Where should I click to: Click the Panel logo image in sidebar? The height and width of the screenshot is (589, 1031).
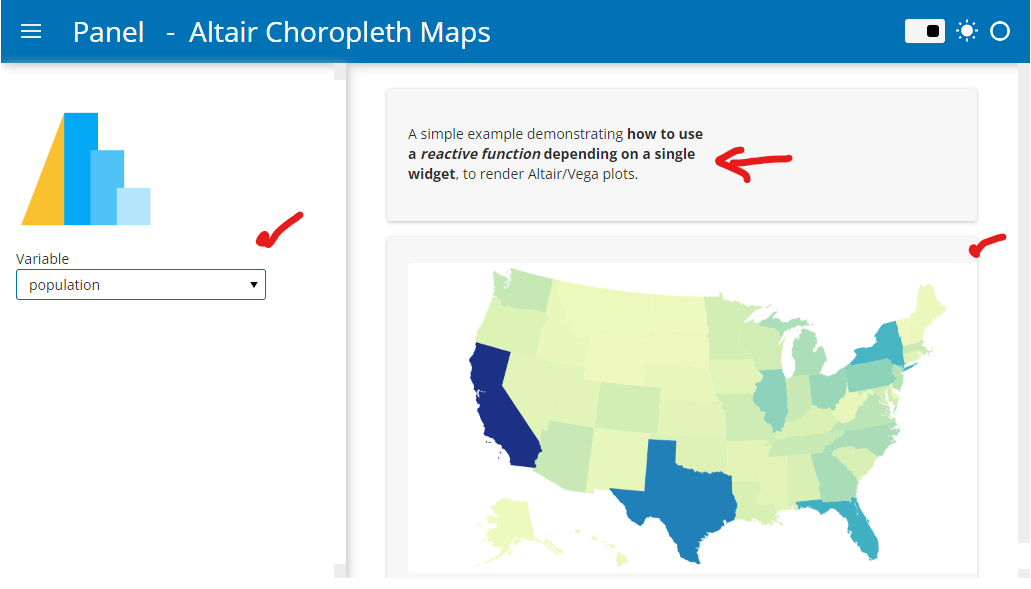click(x=85, y=168)
